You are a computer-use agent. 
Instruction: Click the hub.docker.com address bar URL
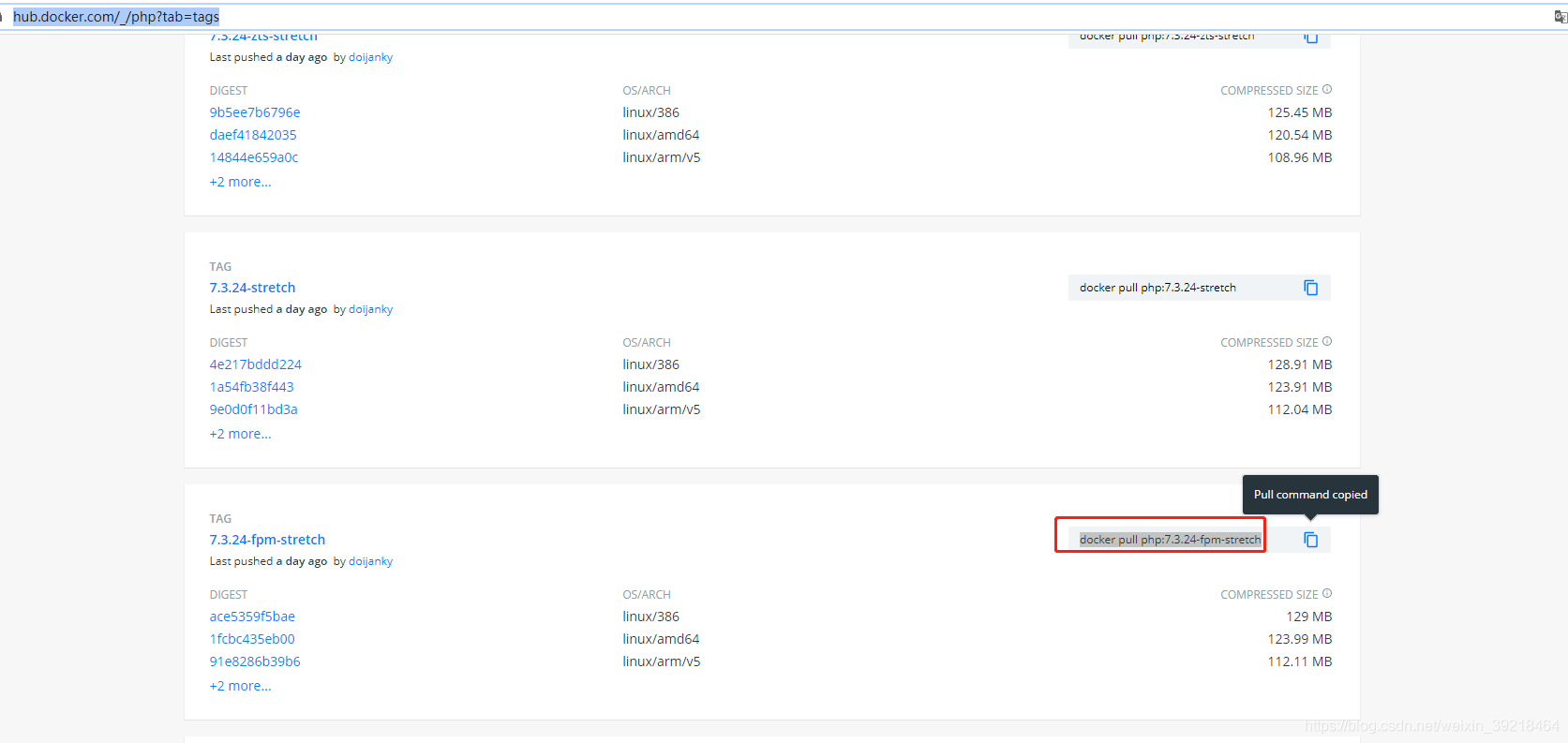pos(116,17)
